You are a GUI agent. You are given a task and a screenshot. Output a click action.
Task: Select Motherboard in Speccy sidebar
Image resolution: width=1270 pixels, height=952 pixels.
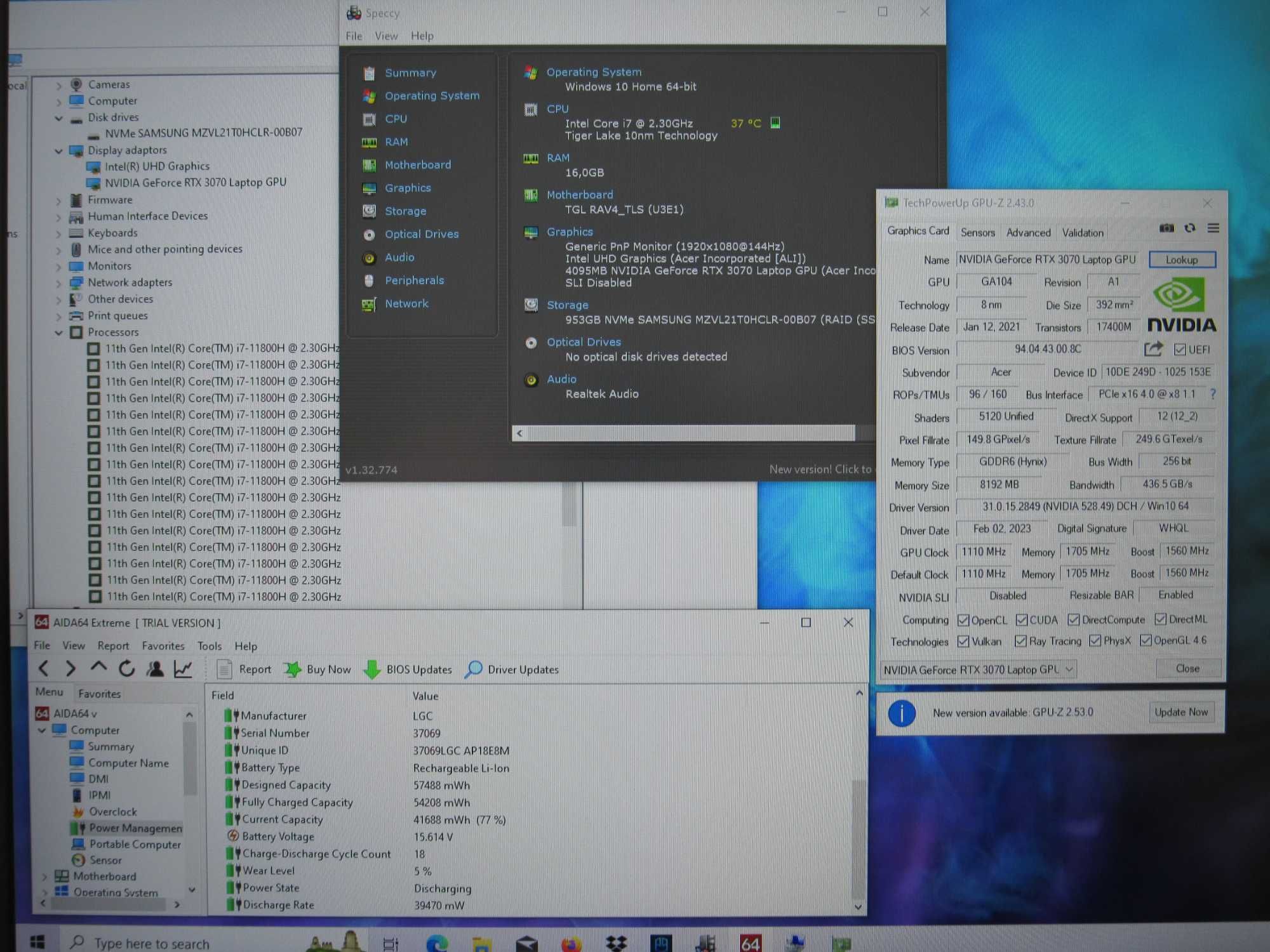tap(418, 165)
